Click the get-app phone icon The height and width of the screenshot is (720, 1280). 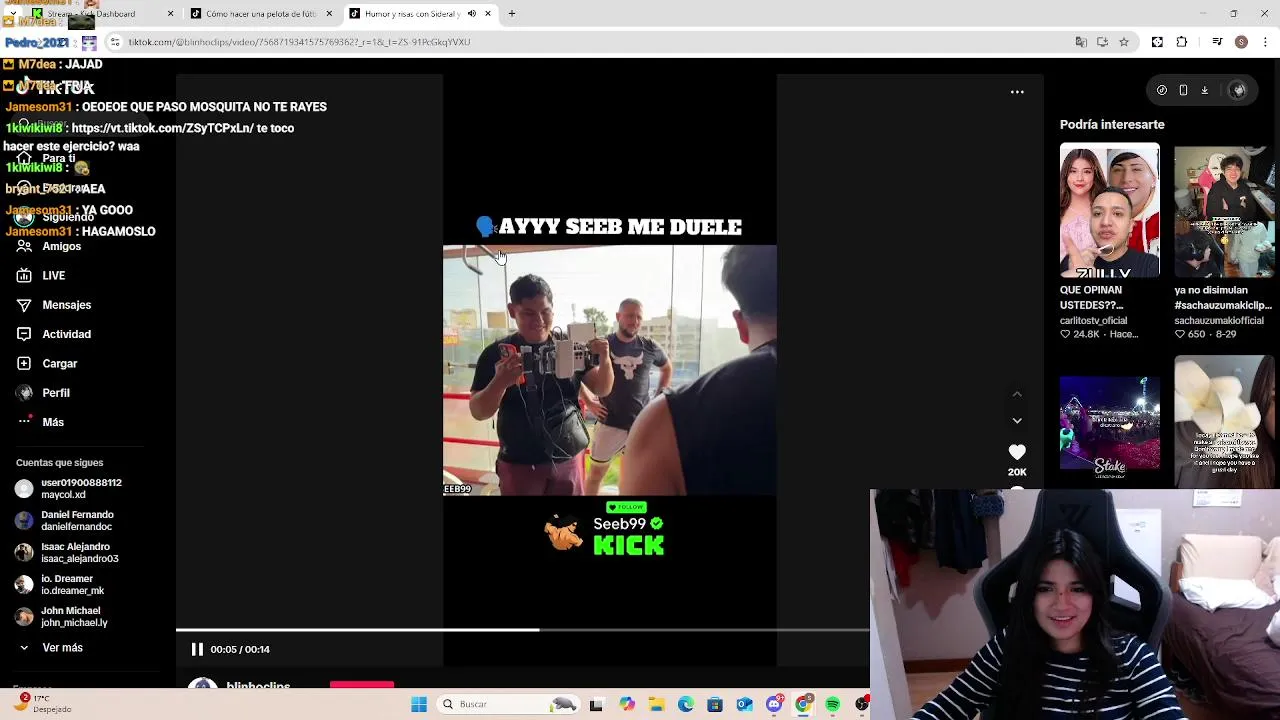tap(1183, 90)
